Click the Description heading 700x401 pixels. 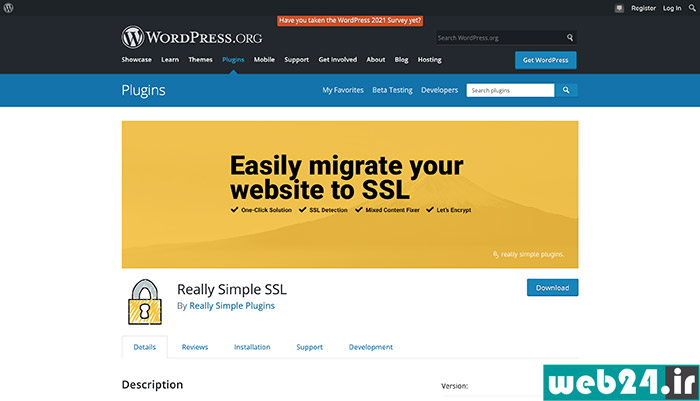152,384
